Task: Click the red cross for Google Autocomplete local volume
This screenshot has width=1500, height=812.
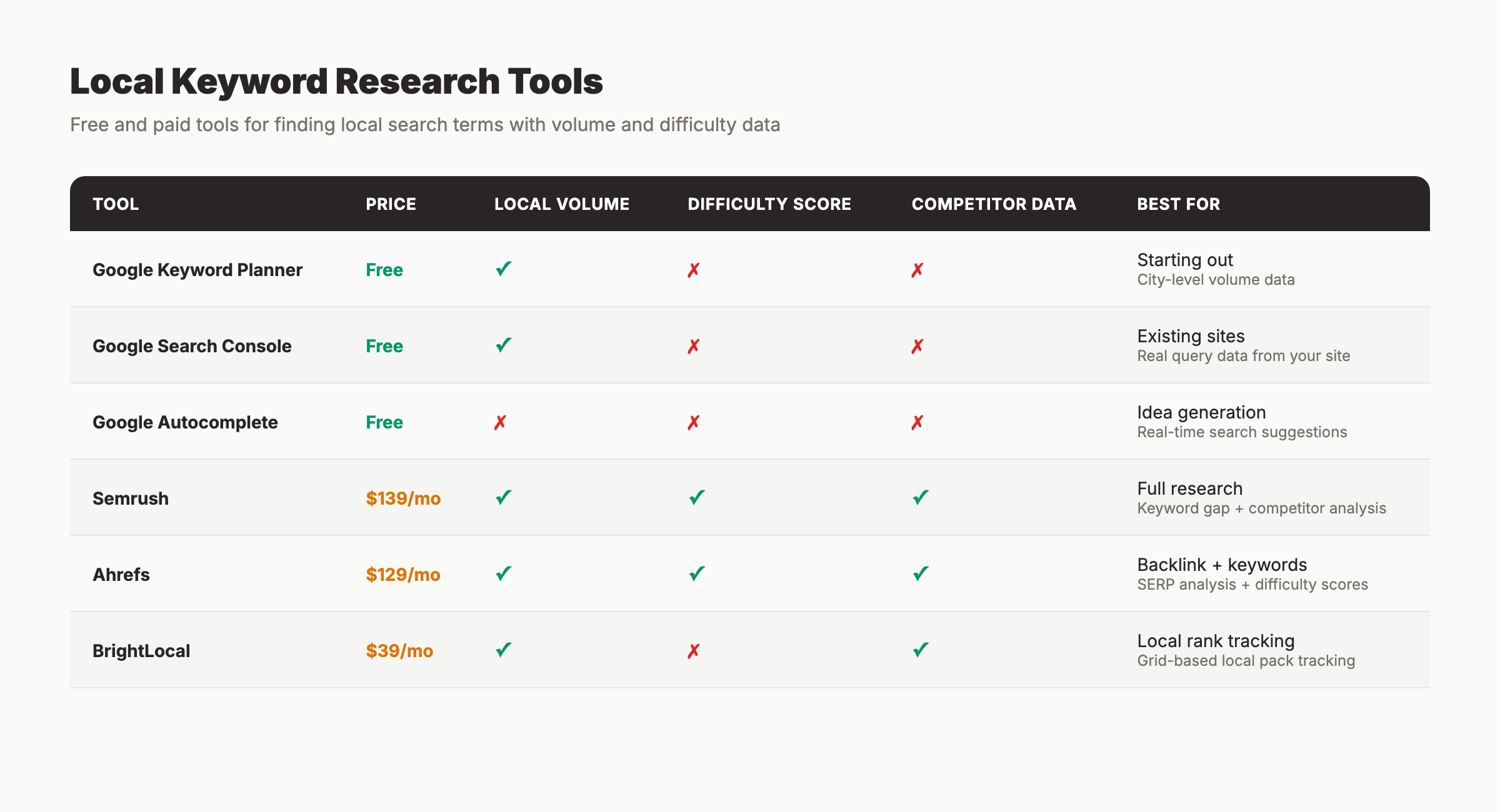Action: pyautogui.click(x=500, y=422)
